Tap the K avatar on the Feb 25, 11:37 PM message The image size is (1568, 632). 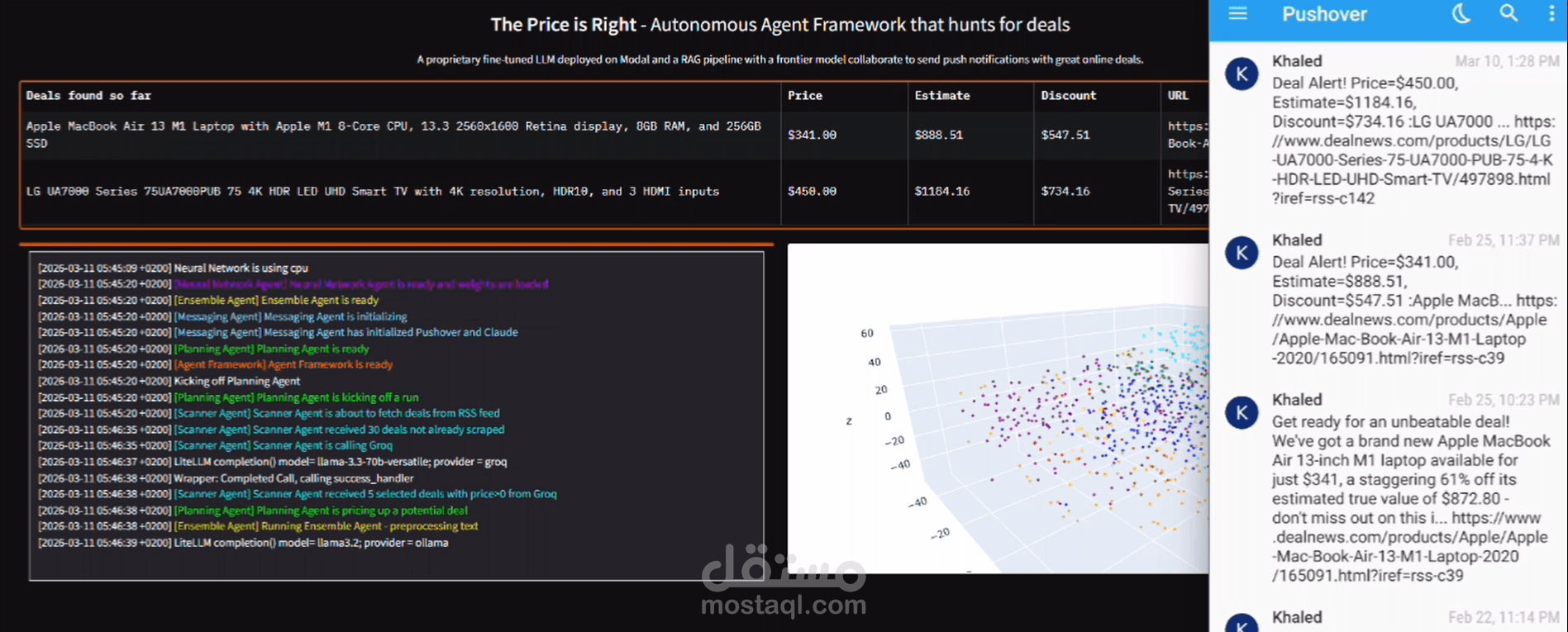tap(1242, 253)
